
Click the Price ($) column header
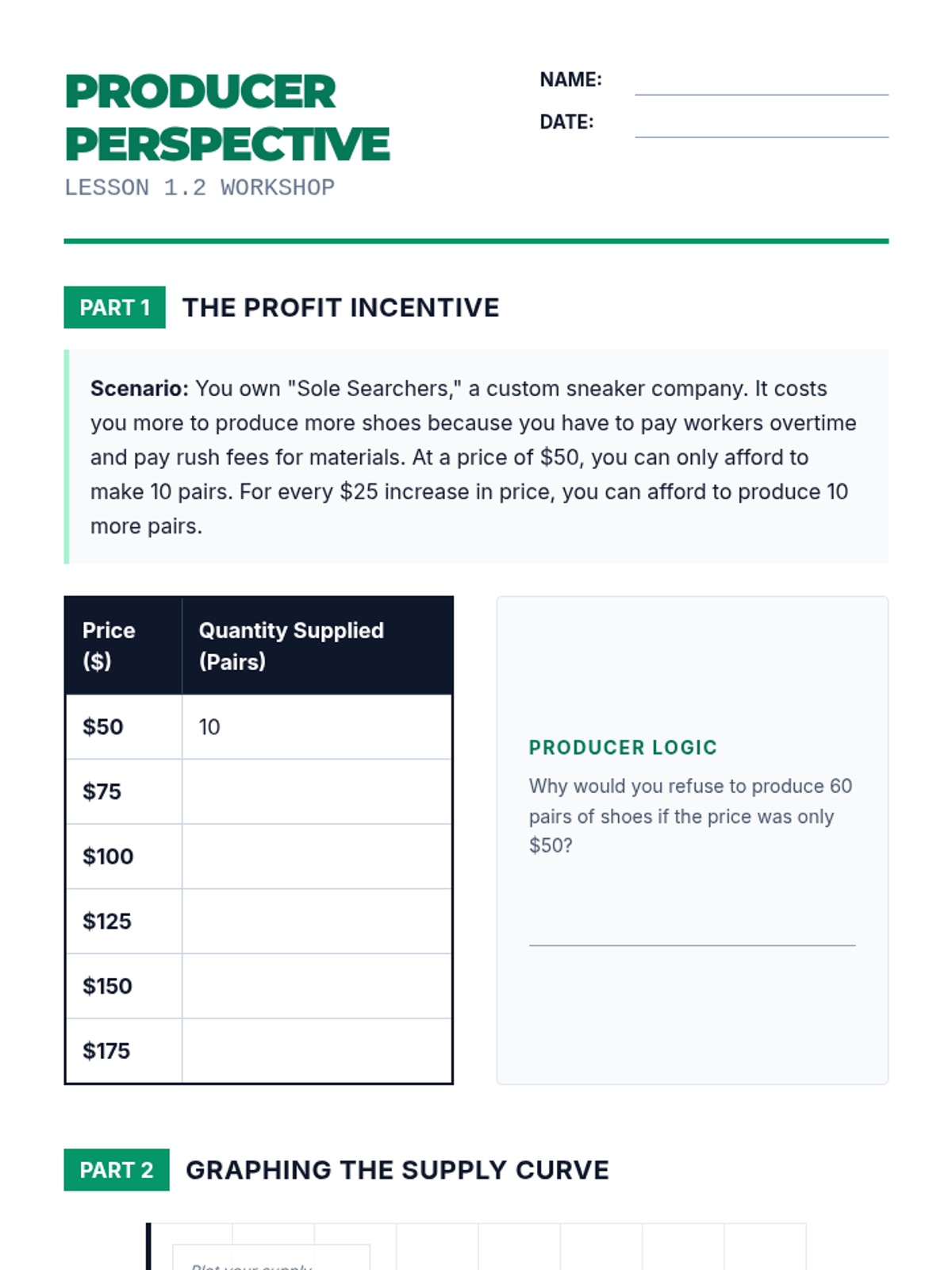[x=124, y=645]
